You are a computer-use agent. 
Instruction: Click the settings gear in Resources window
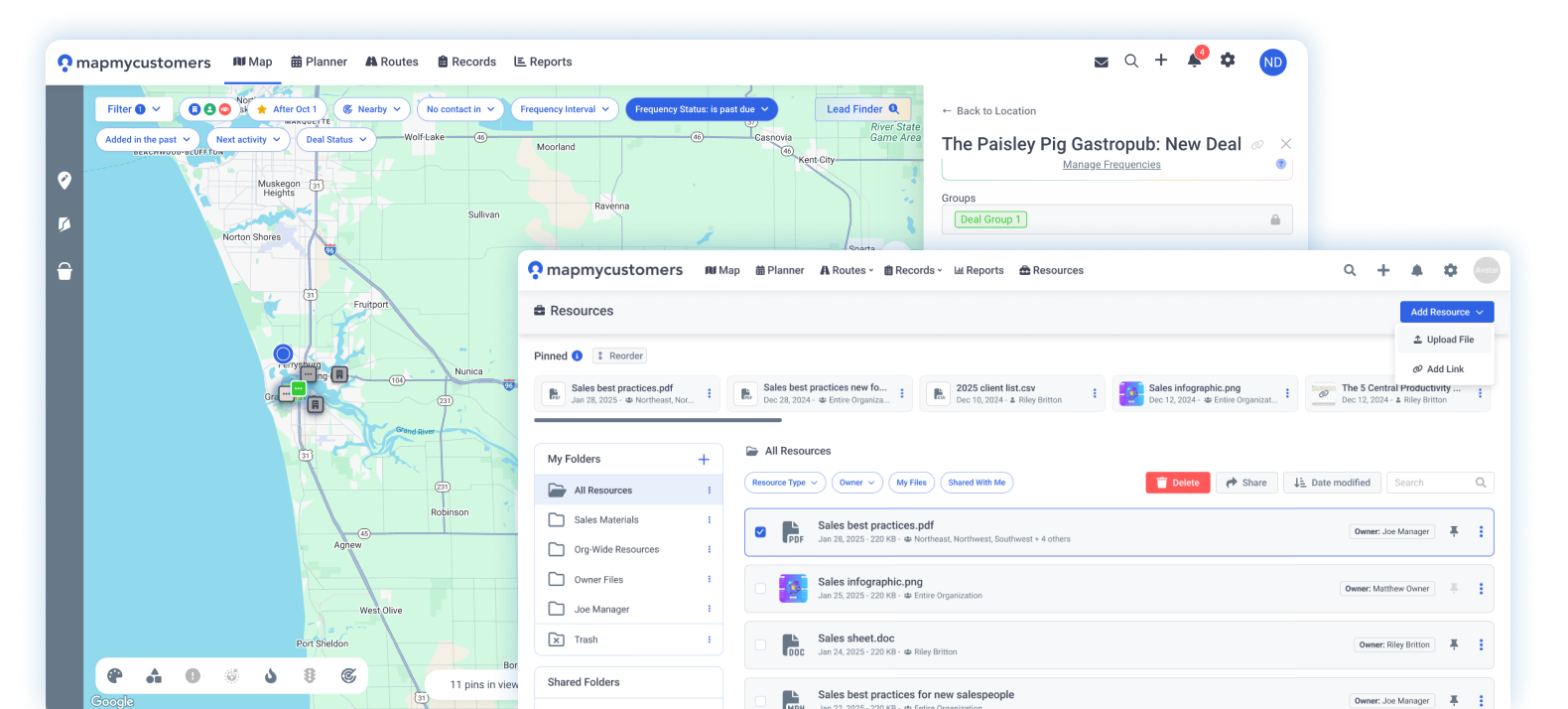pyautogui.click(x=1450, y=270)
